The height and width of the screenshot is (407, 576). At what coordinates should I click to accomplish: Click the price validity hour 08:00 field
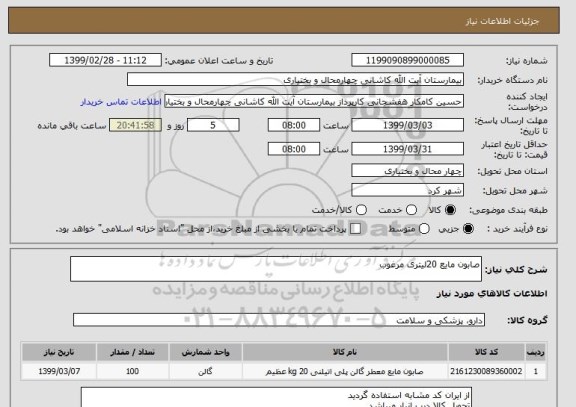point(294,149)
